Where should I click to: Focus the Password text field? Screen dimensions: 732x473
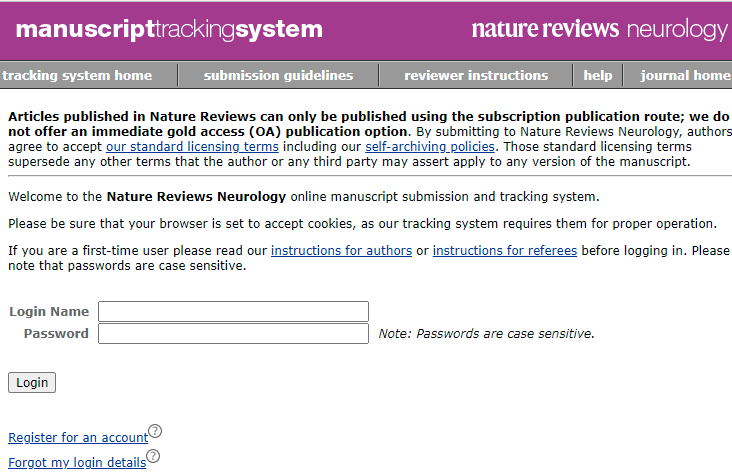233,333
